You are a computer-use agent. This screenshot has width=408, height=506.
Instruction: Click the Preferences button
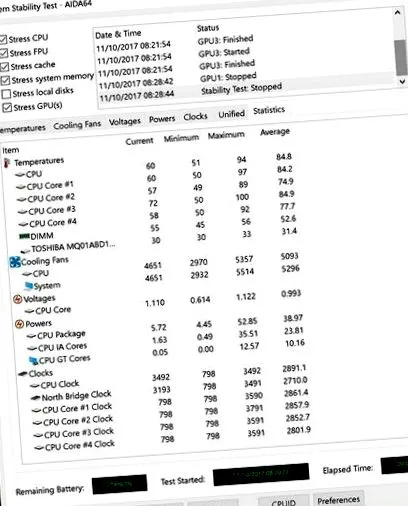(x=338, y=500)
